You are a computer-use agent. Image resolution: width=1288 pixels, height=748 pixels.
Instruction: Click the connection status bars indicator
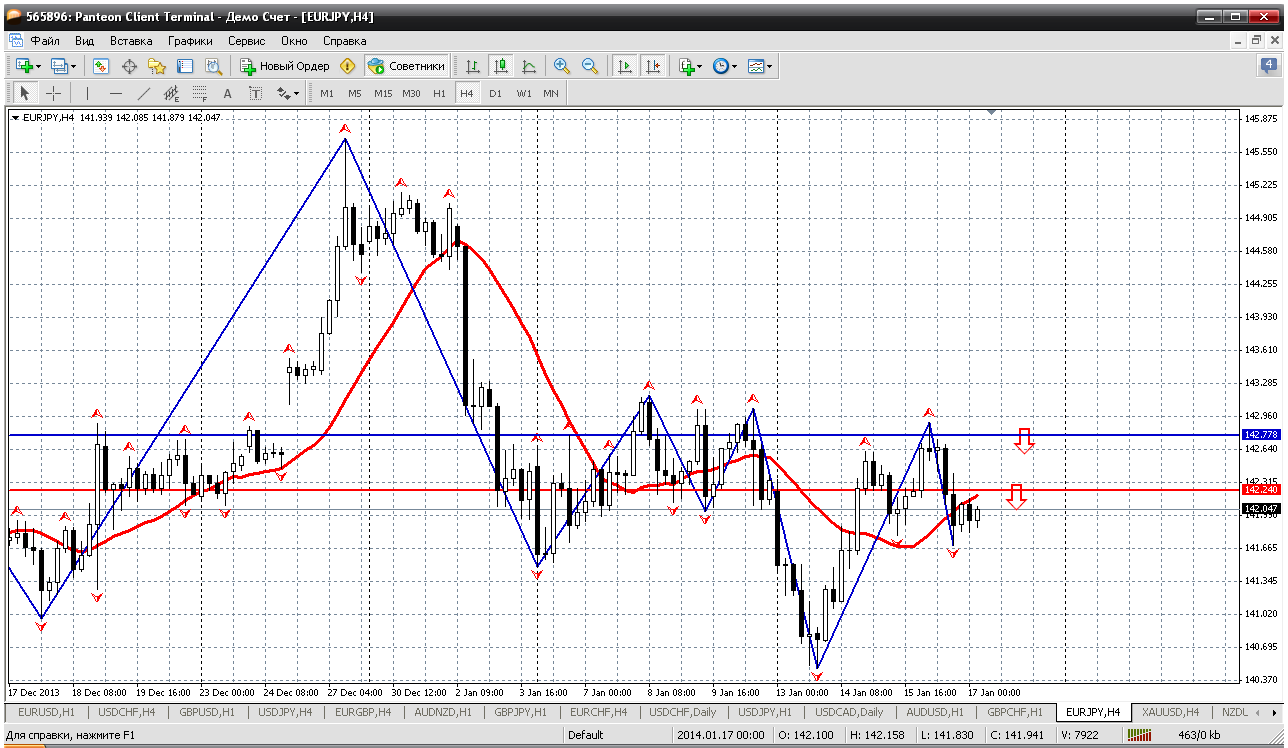coord(1138,735)
